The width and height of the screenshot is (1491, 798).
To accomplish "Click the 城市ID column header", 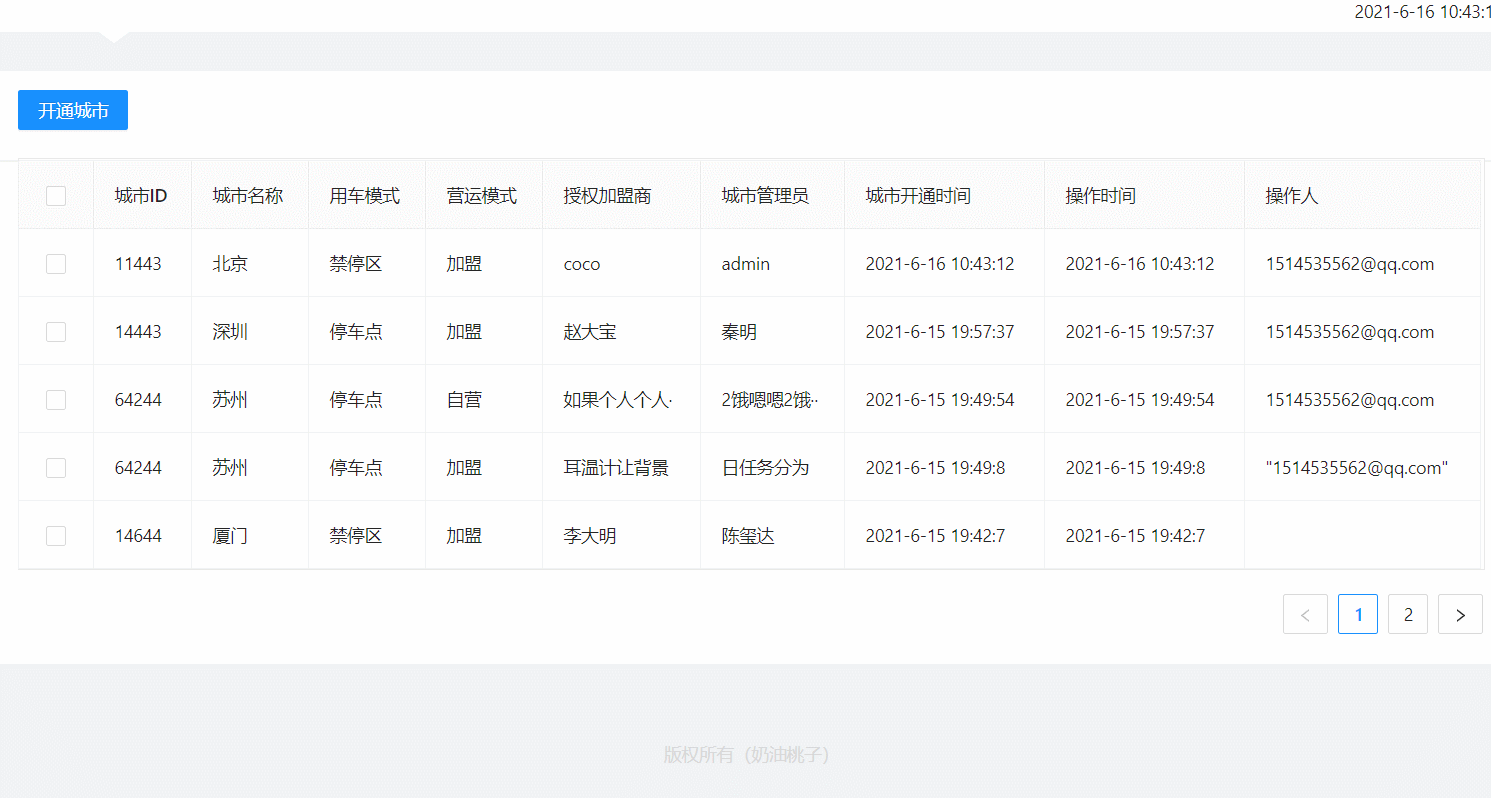I will click(x=140, y=196).
